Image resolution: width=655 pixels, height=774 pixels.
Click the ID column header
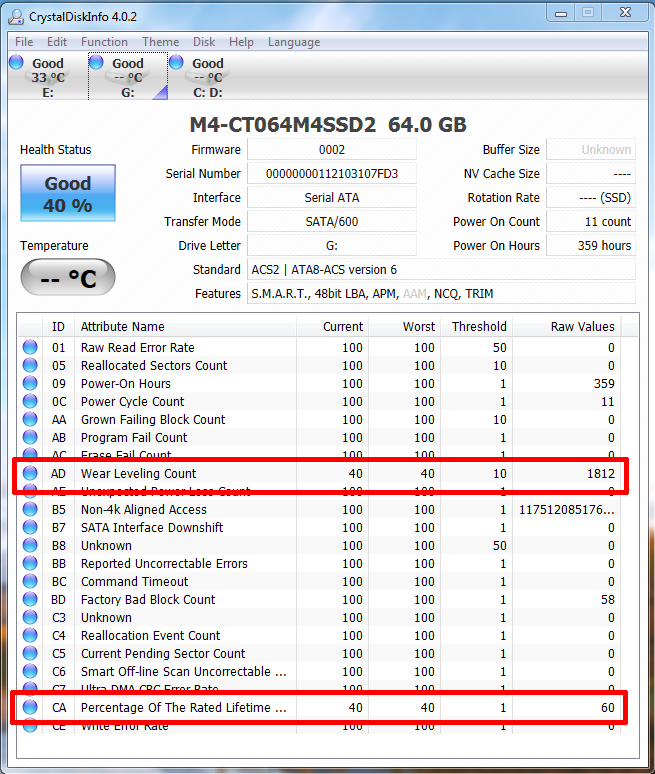pos(58,326)
